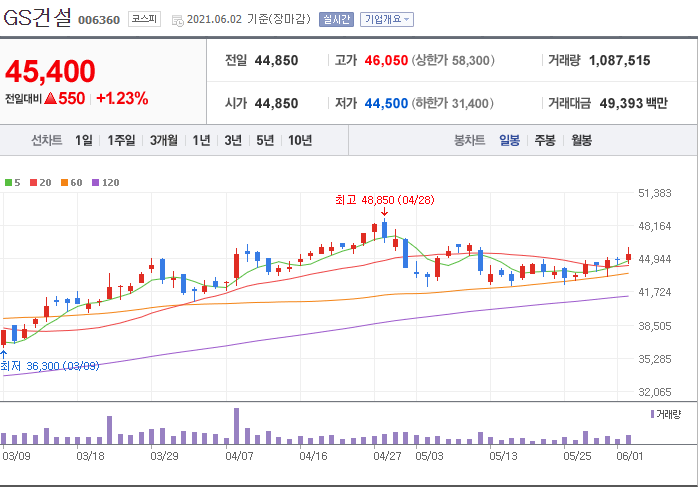698x487 pixels.
Task: Select the 1년 line chart tab
Action: pos(201,141)
